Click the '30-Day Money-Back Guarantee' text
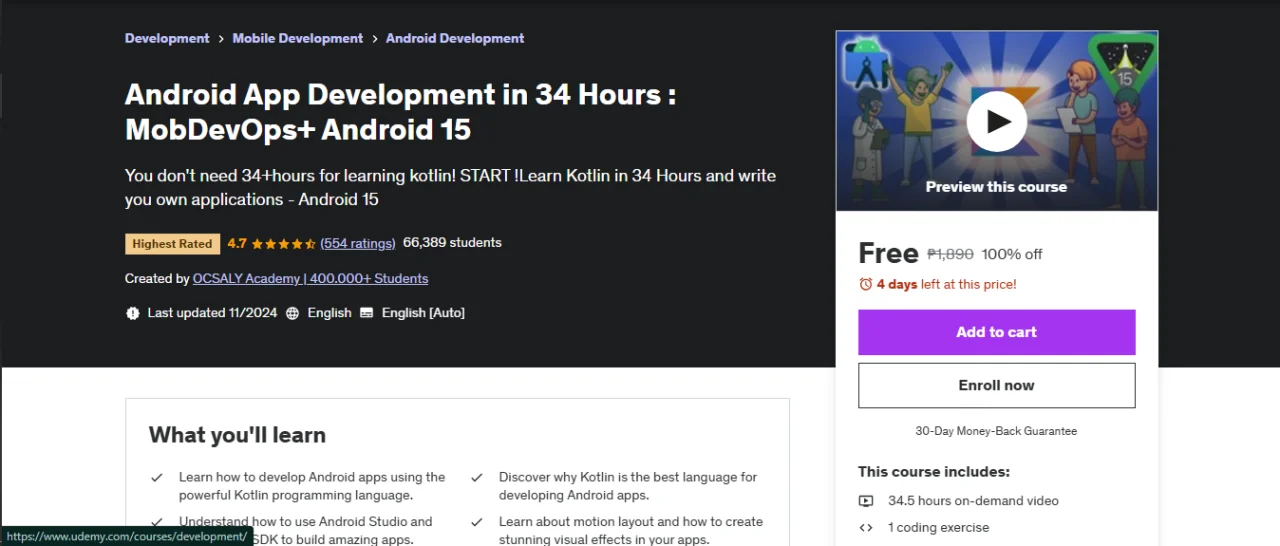Screen dimensions: 1280x546 tap(996, 431)
